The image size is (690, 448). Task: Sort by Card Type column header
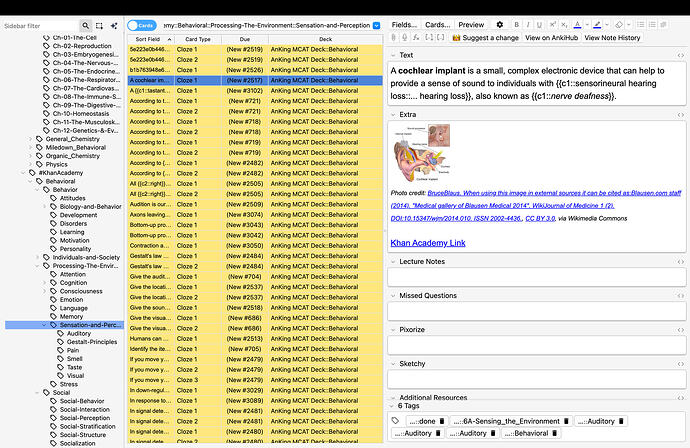(198, 39)
